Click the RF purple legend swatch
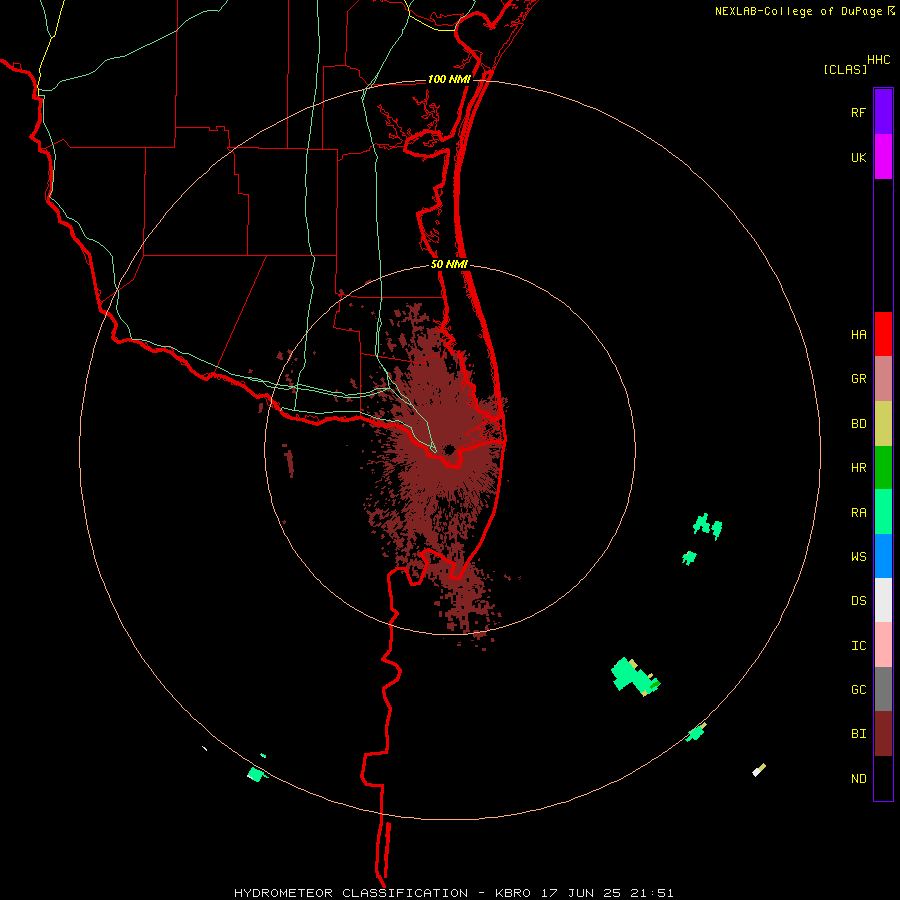The height and width of the screenshot is (900, 900). point(883,112)
